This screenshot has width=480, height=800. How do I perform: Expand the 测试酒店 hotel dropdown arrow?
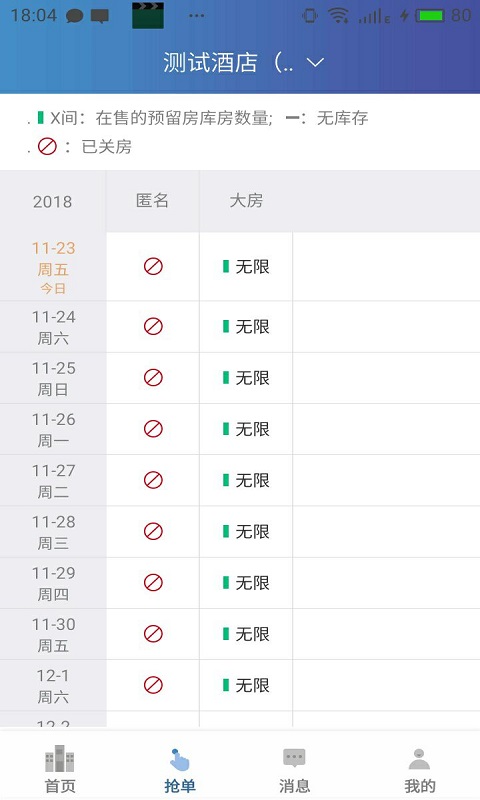(315, 62)
